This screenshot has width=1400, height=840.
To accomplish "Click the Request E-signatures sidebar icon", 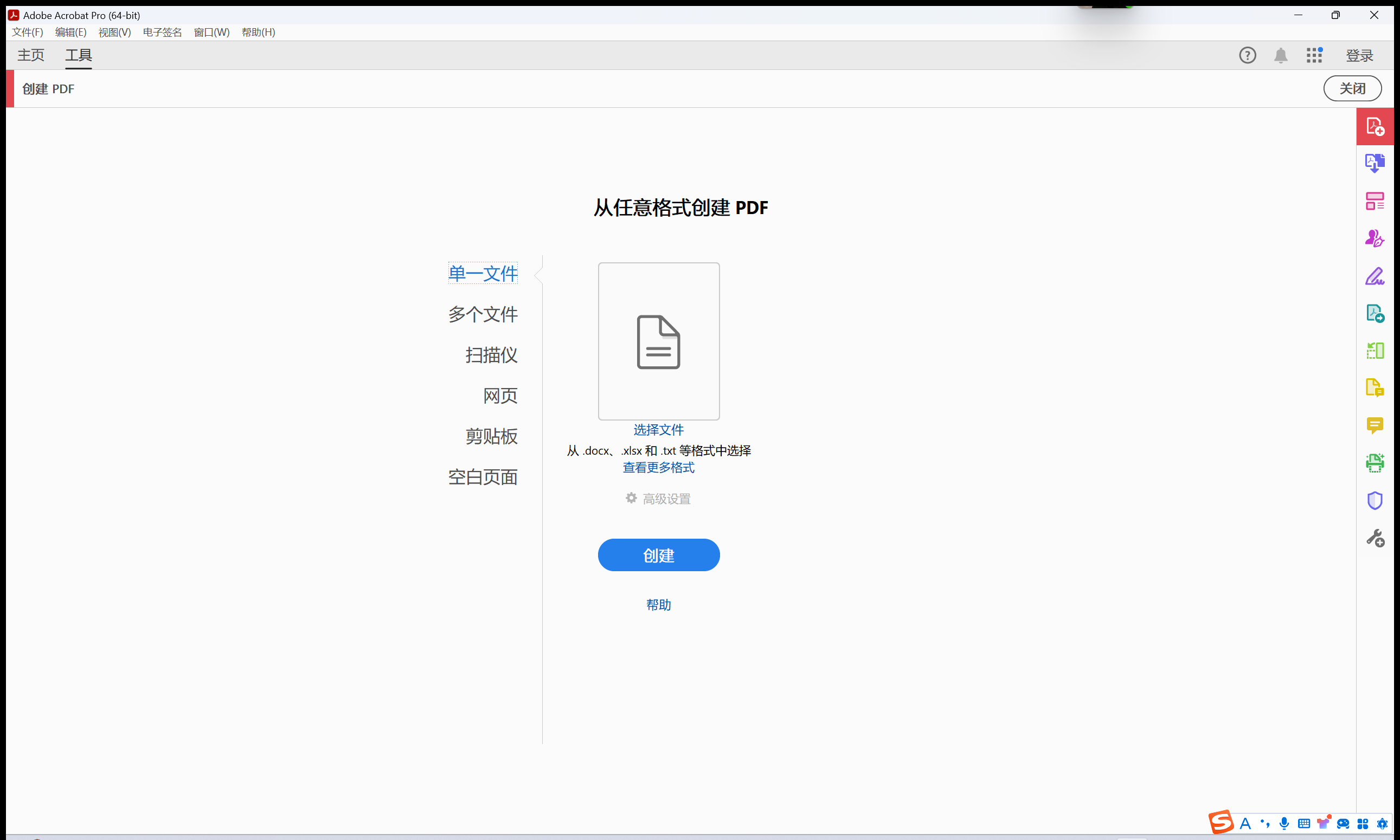I will 1375,238.
